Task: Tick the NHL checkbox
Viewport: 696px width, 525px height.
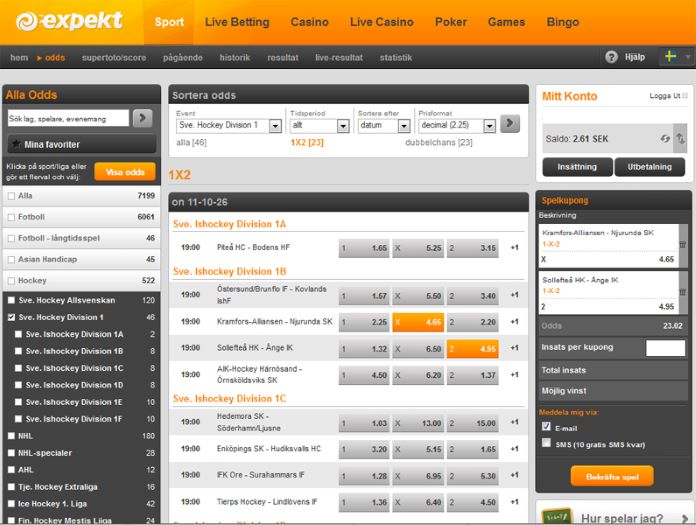Action: [12, 436]
